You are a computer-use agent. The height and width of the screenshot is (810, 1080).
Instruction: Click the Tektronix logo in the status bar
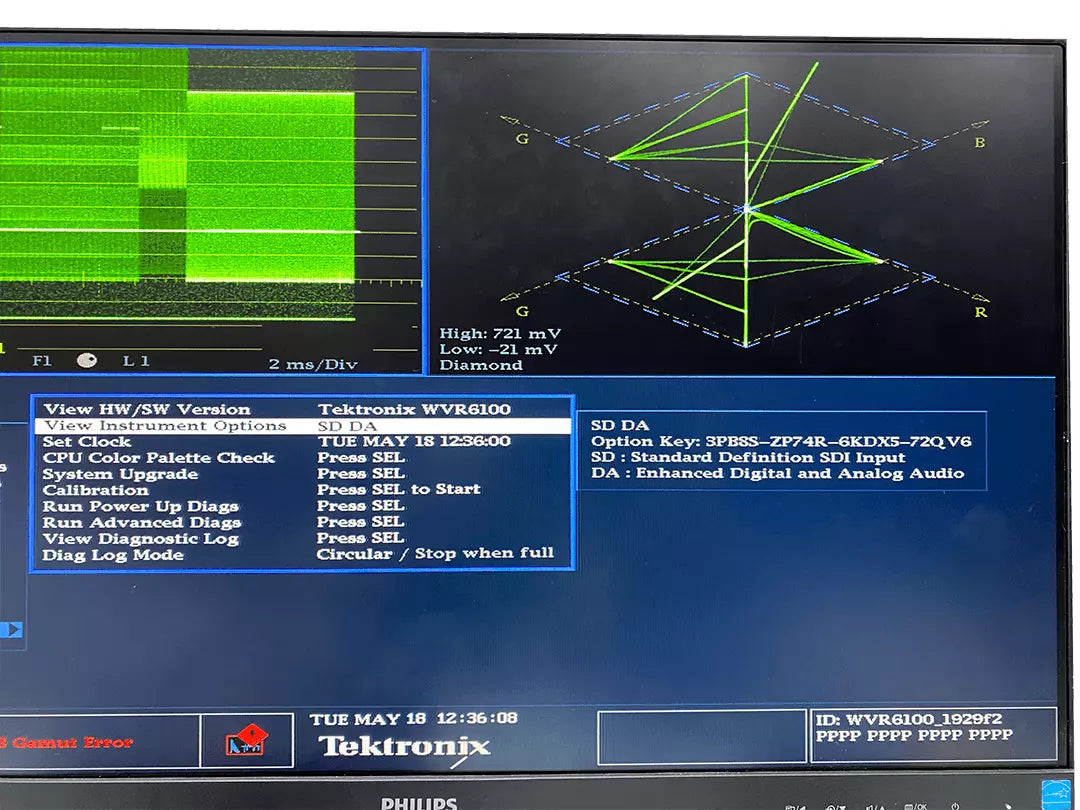point(404,746)
